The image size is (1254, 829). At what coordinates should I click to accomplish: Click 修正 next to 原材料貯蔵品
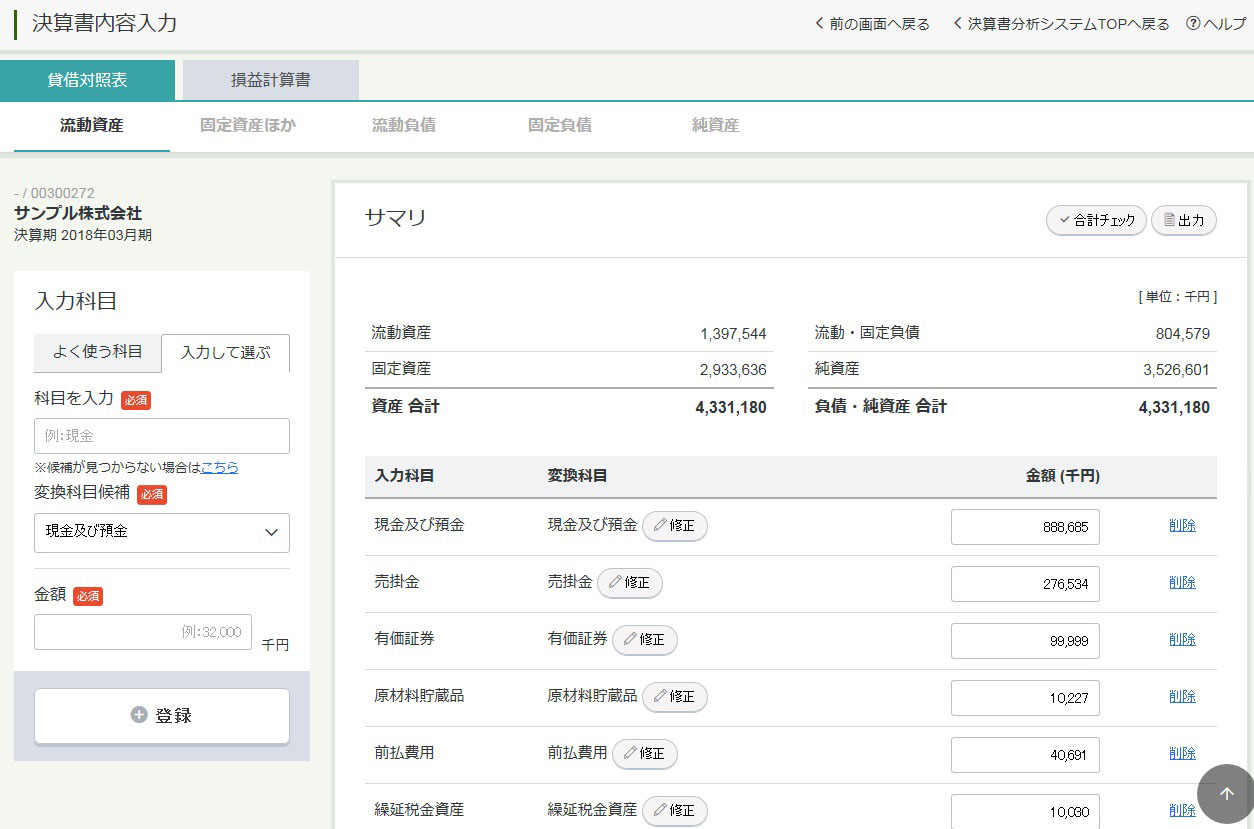pos(674,697)
